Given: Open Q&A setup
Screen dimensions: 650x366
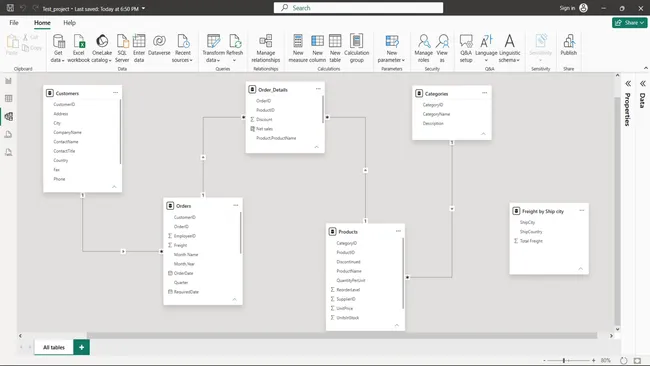Looking at the screenshot, I should (x=466, y=48).
